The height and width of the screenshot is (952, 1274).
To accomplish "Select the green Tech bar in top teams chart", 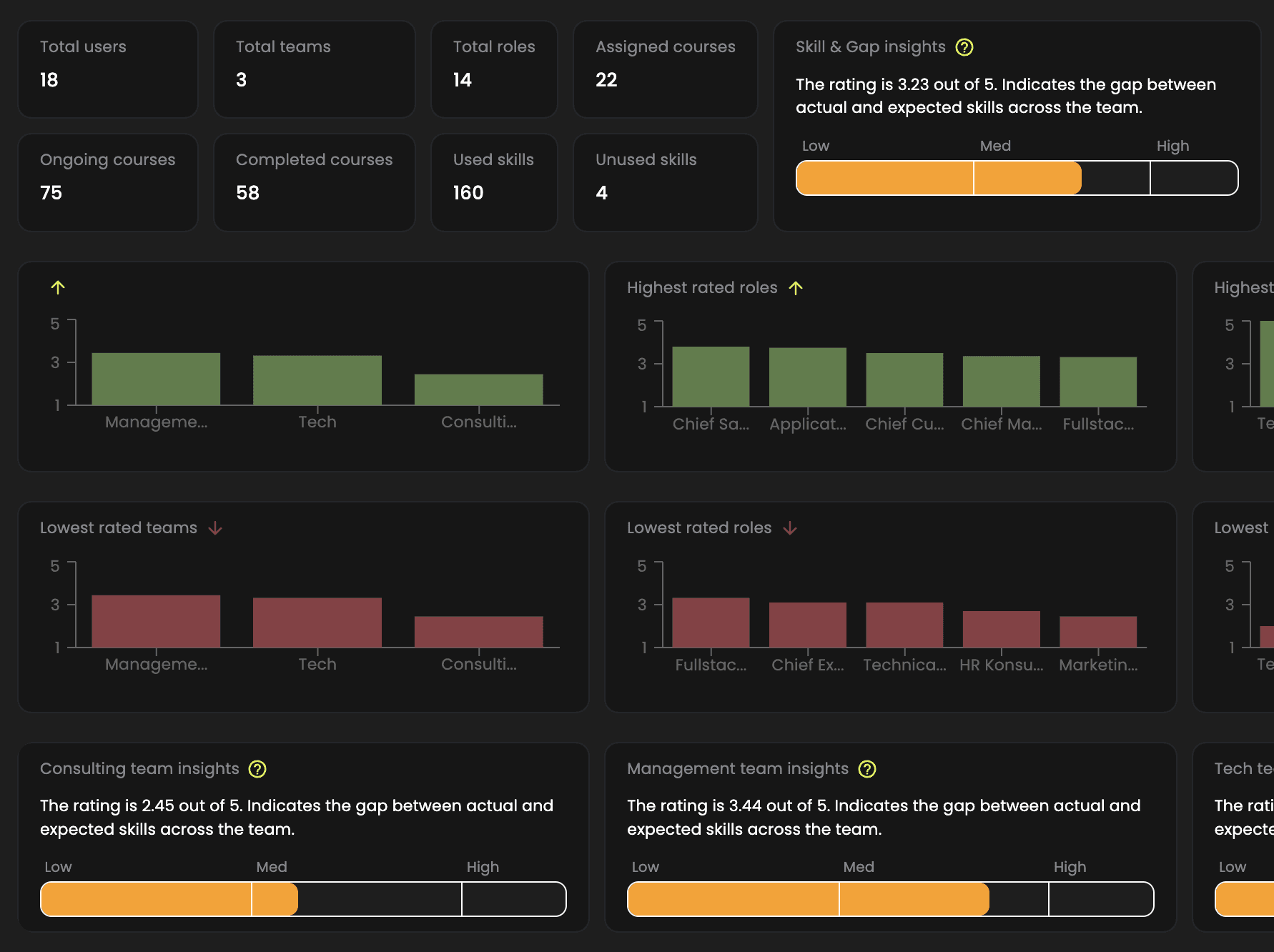I will (317, 380).
